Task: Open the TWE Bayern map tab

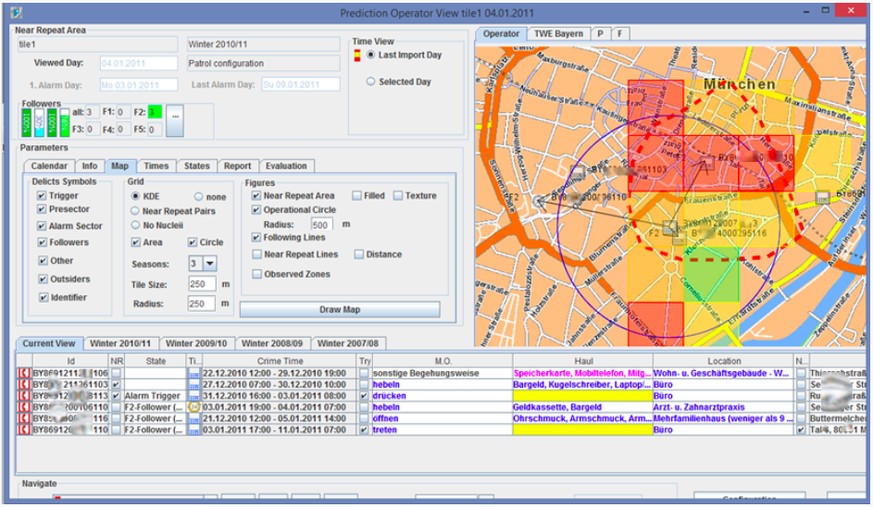Action: [558, 34]
